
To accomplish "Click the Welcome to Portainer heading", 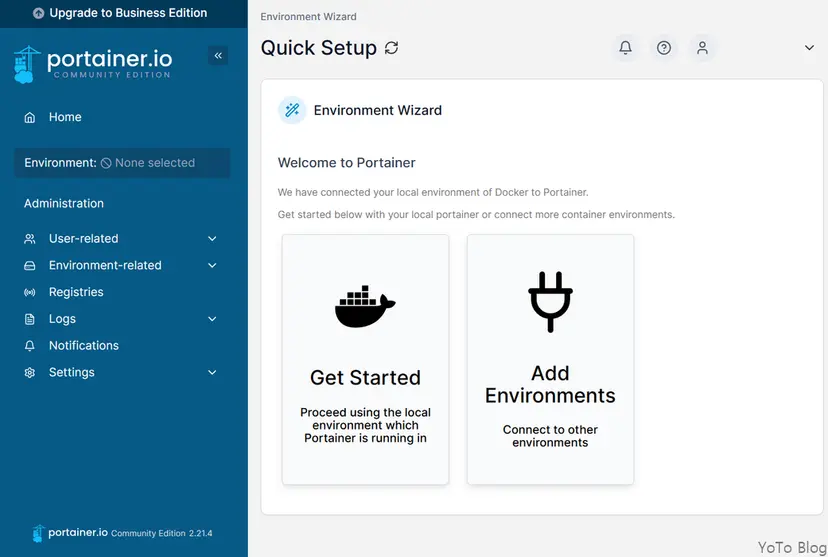I will click(346, 163).
